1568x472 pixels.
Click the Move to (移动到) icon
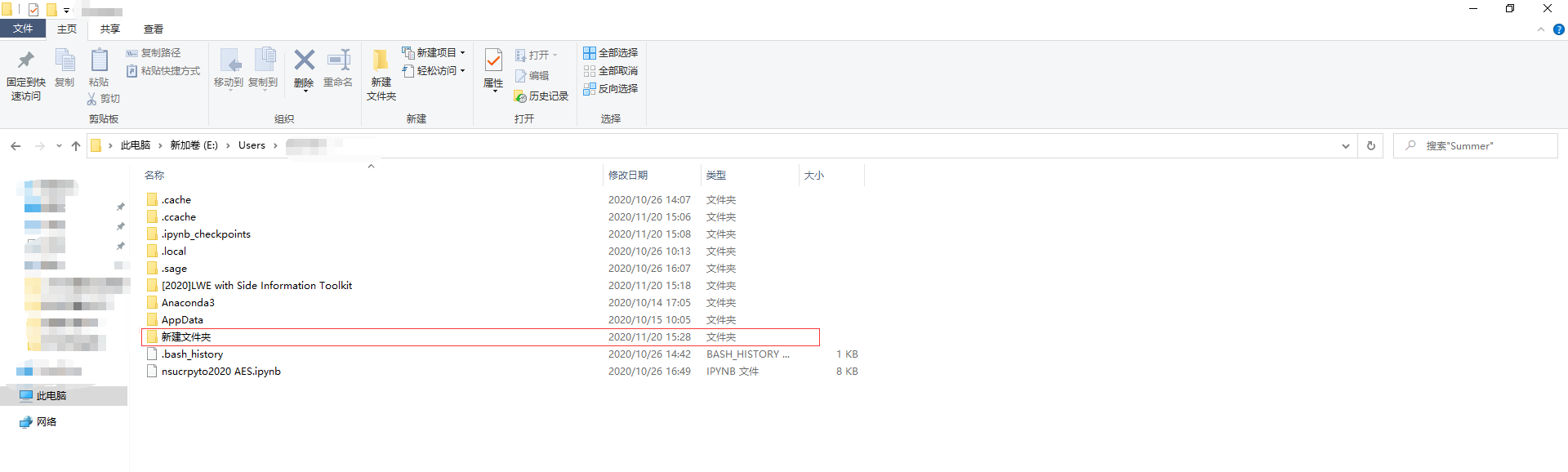coord(229,60)
